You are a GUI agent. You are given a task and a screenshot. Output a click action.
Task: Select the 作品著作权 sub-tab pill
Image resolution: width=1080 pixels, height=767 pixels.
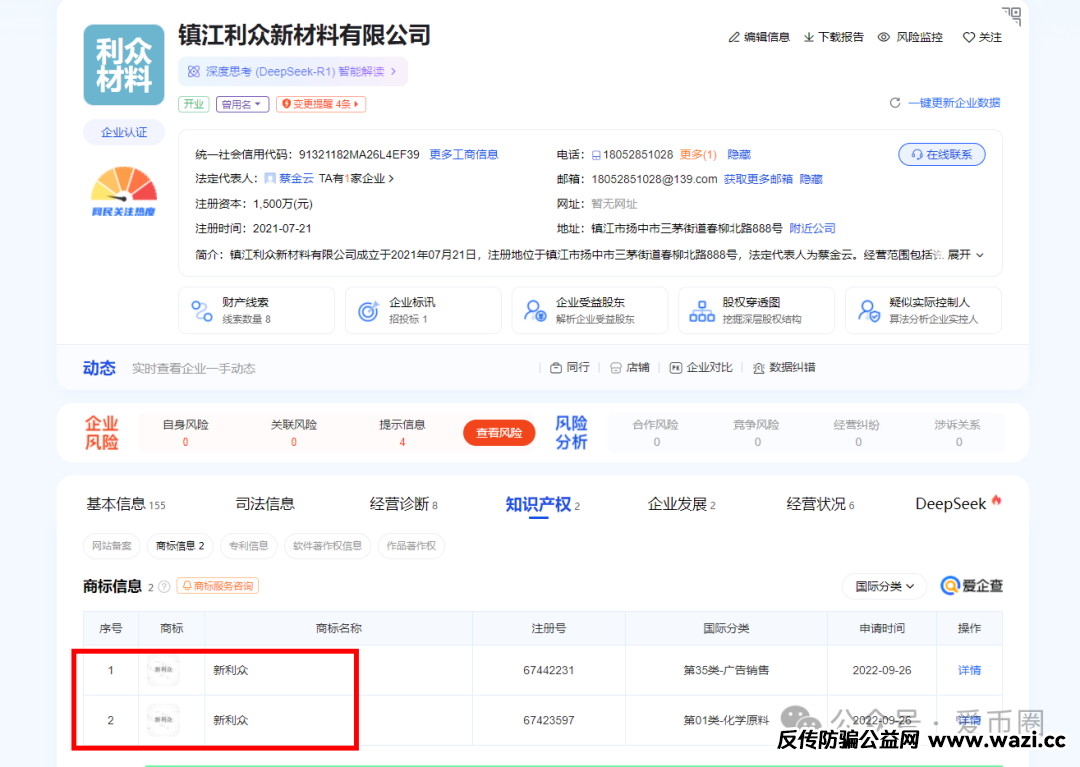(411, 545)
